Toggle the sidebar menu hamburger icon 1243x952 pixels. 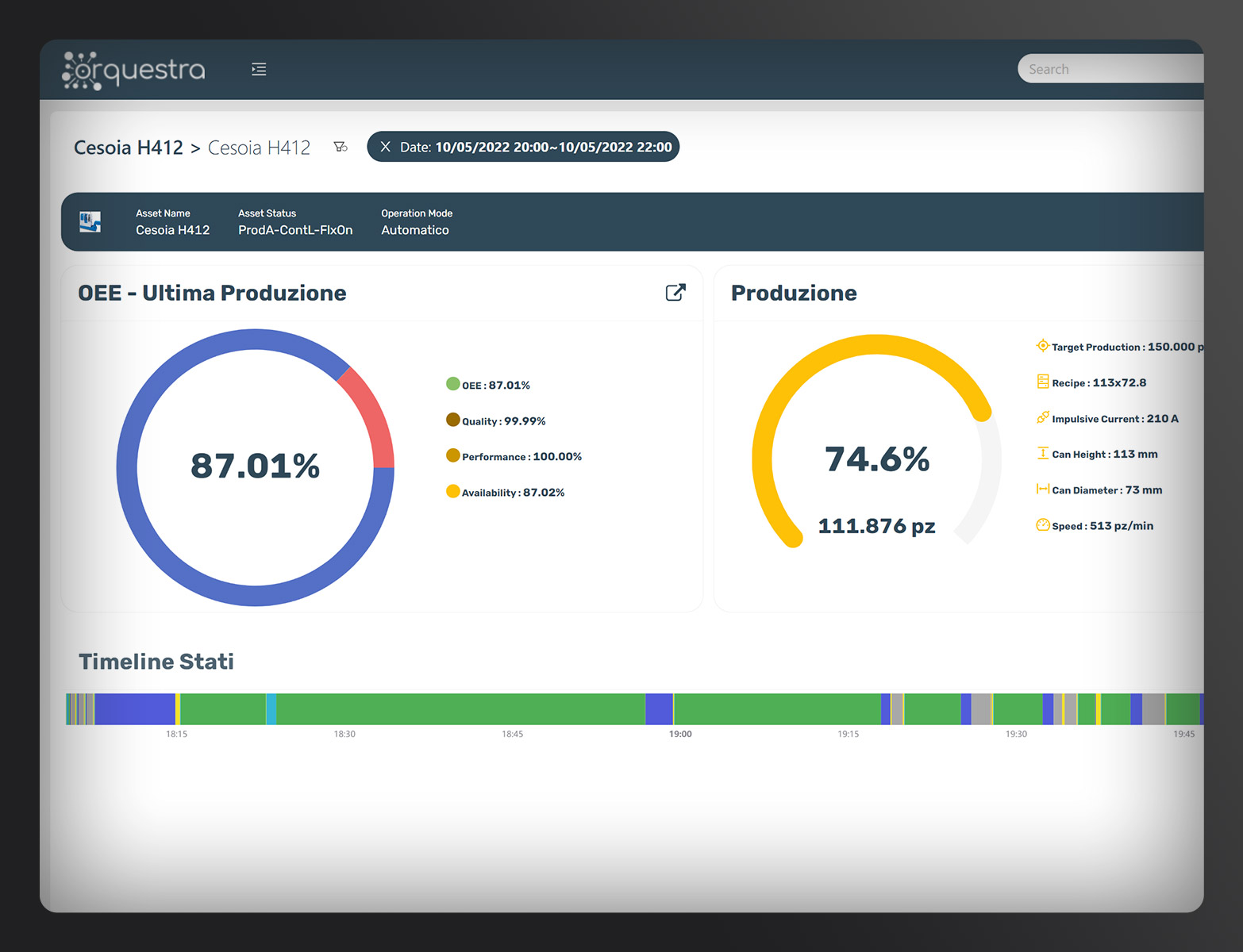(259, 69)
